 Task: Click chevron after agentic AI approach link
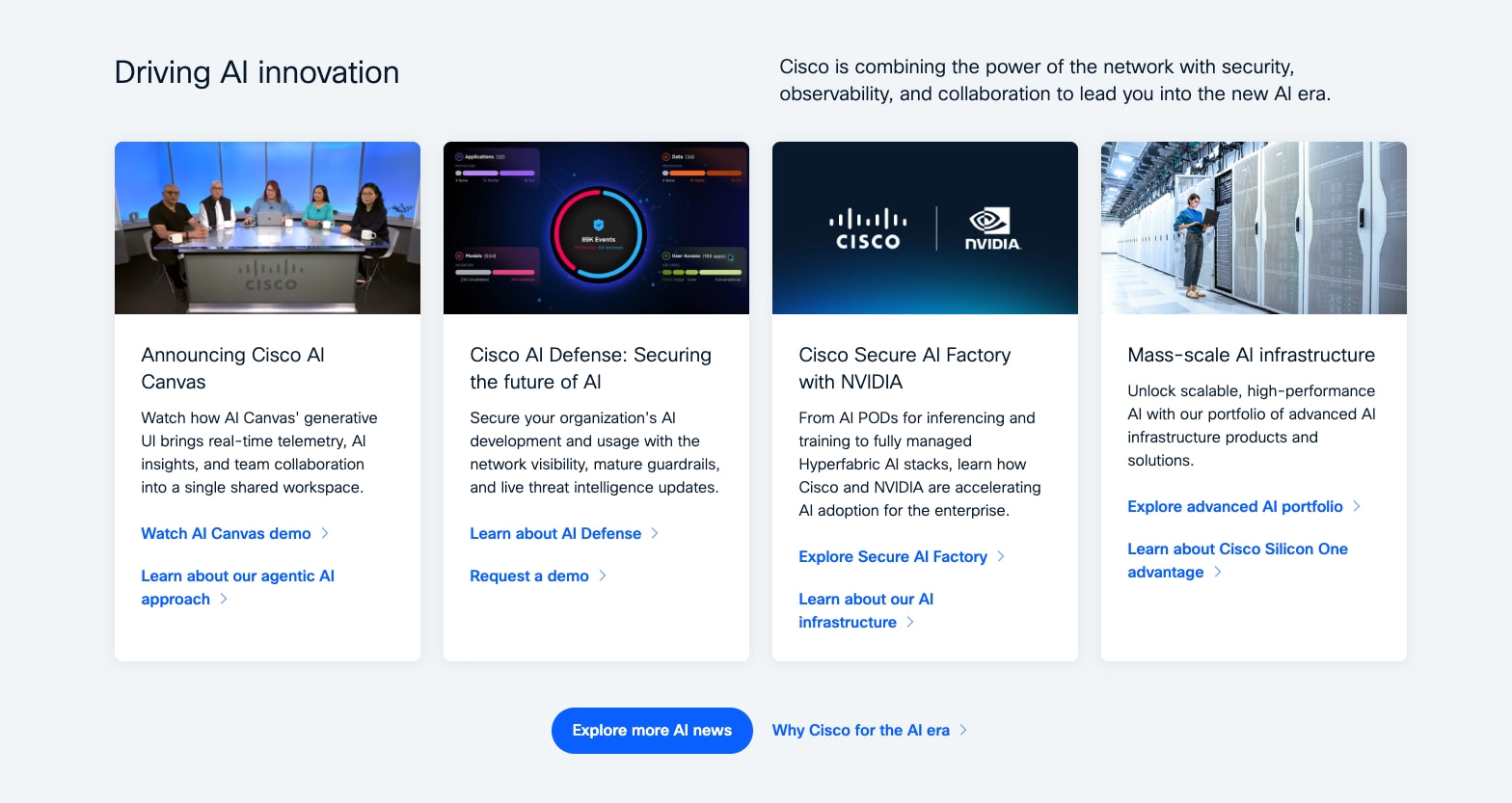pyautogui.click(x=224, y=599)
